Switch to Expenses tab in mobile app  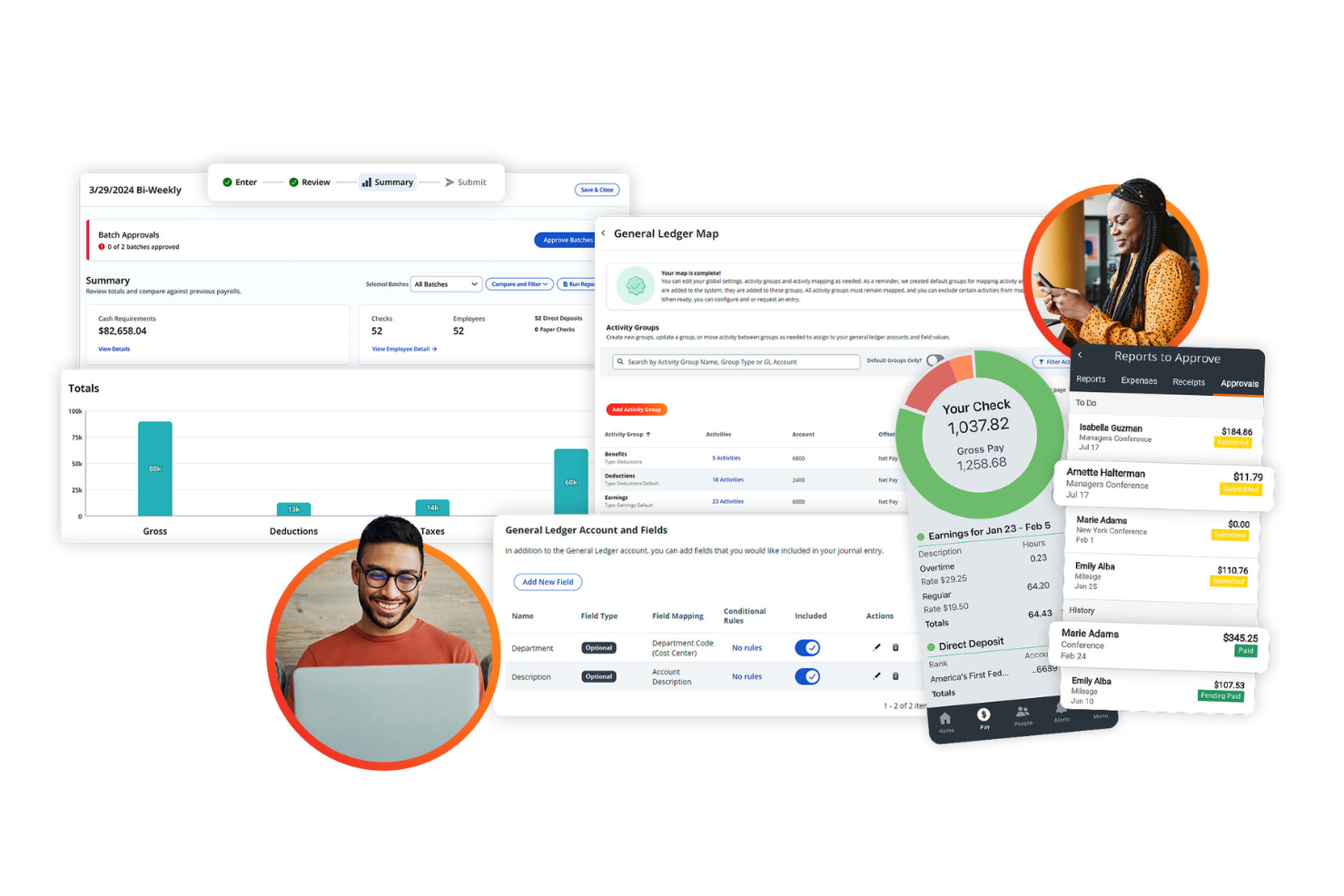click(1139, 380)
